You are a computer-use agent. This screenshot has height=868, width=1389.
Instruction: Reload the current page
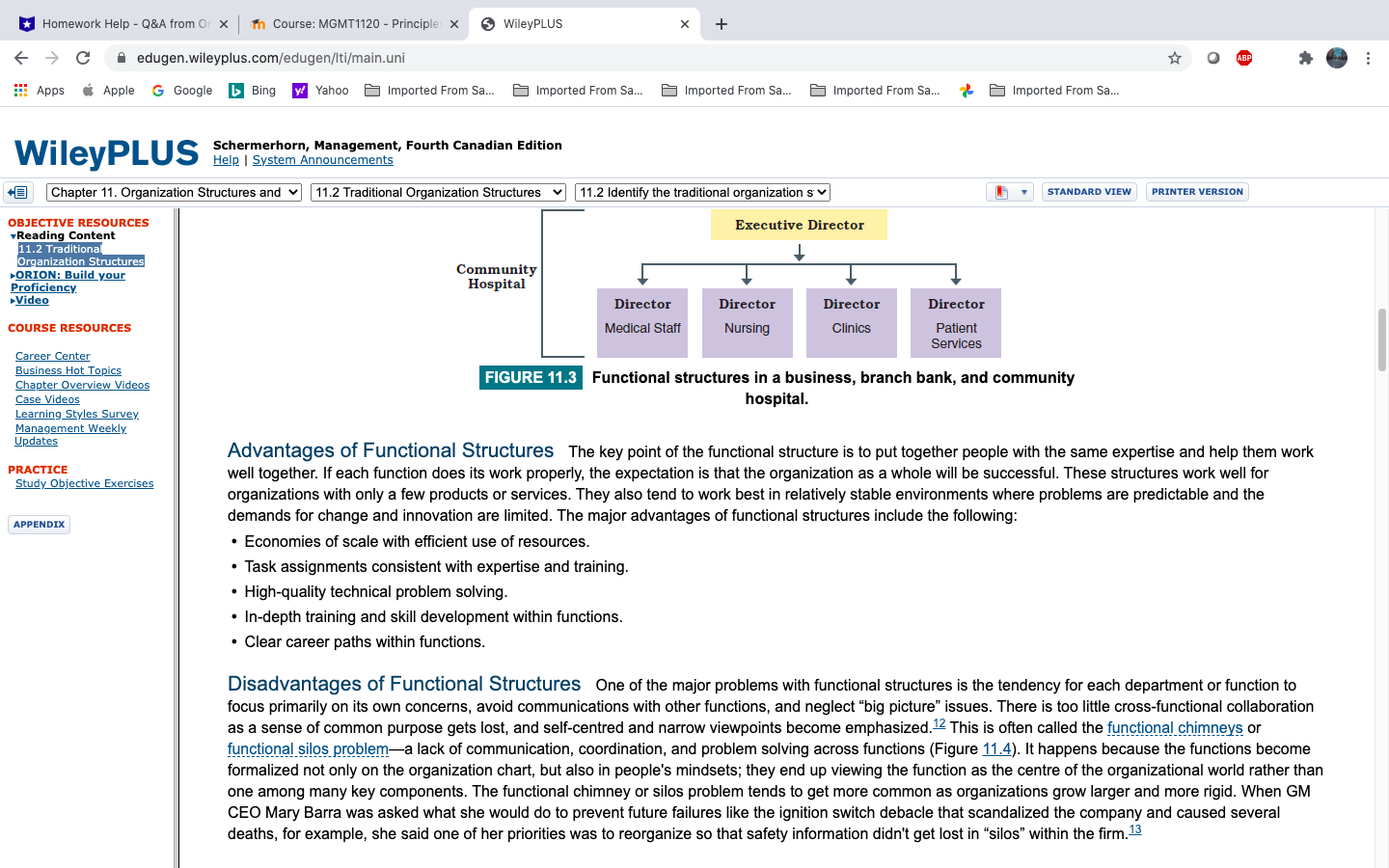pyautogui.click(x=83, y=58)
